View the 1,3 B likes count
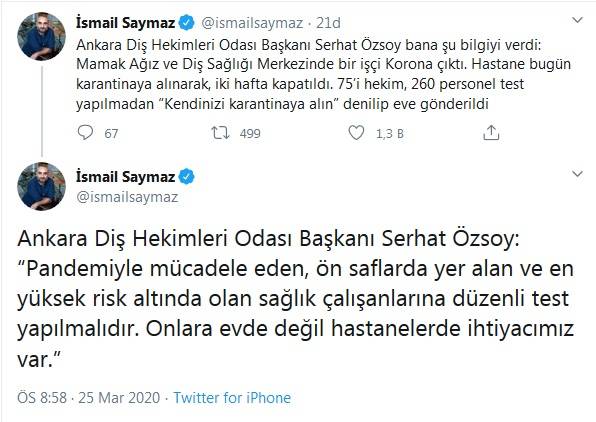596x422 pixels. click(390, 133)
